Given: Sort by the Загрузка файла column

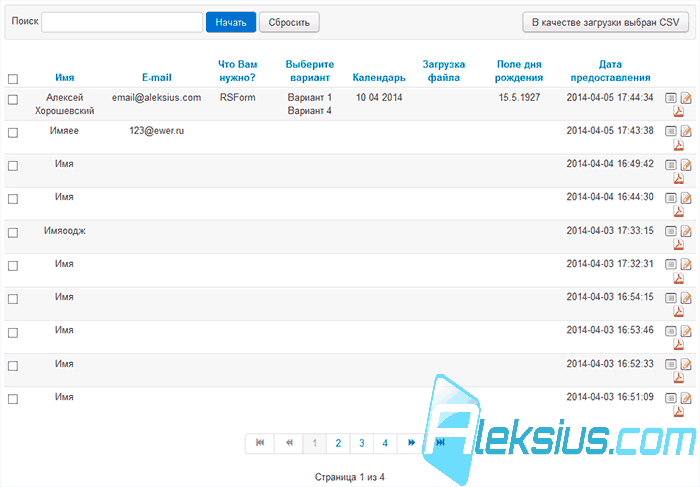Looking at the screenshot, I should (x=444, y=71).
